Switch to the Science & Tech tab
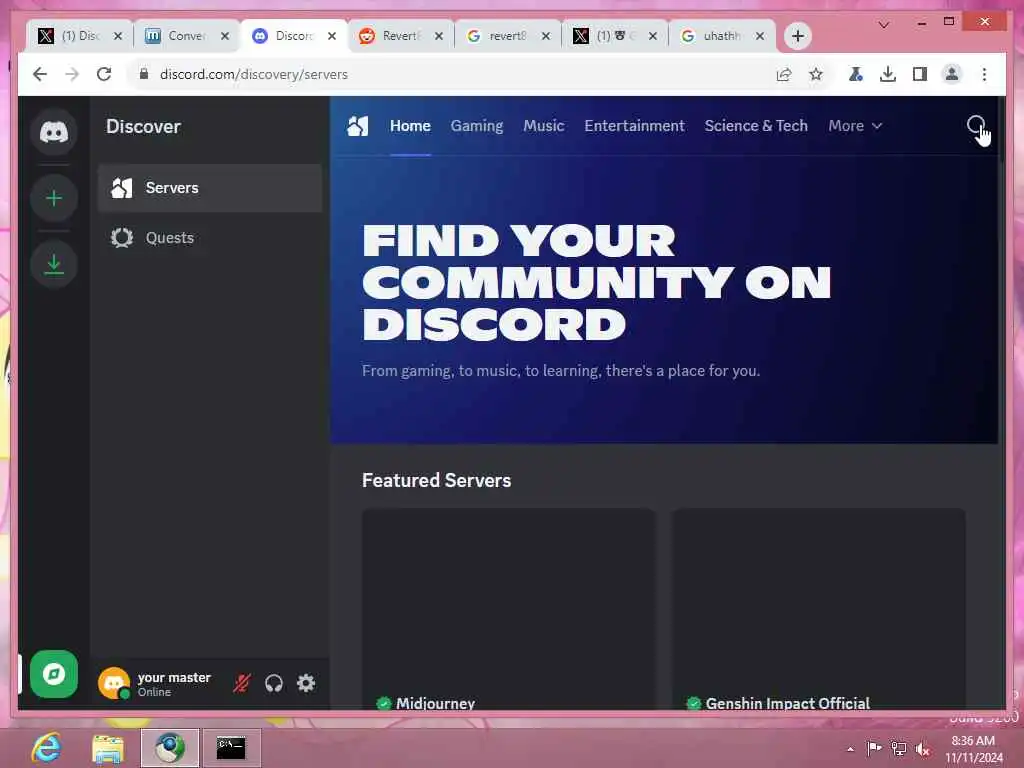This screenshot has height=768, width=1024. point(756,126)
